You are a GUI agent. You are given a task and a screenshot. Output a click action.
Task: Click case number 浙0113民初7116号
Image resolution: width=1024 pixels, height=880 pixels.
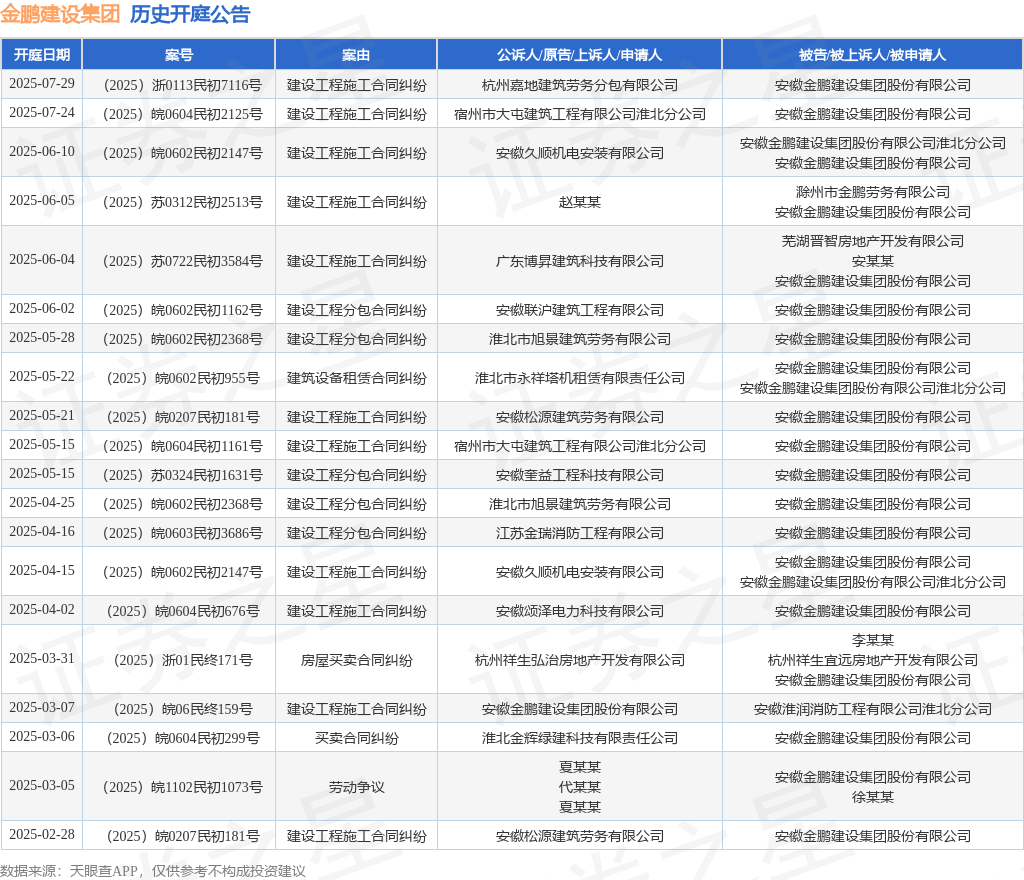[183, 85]
